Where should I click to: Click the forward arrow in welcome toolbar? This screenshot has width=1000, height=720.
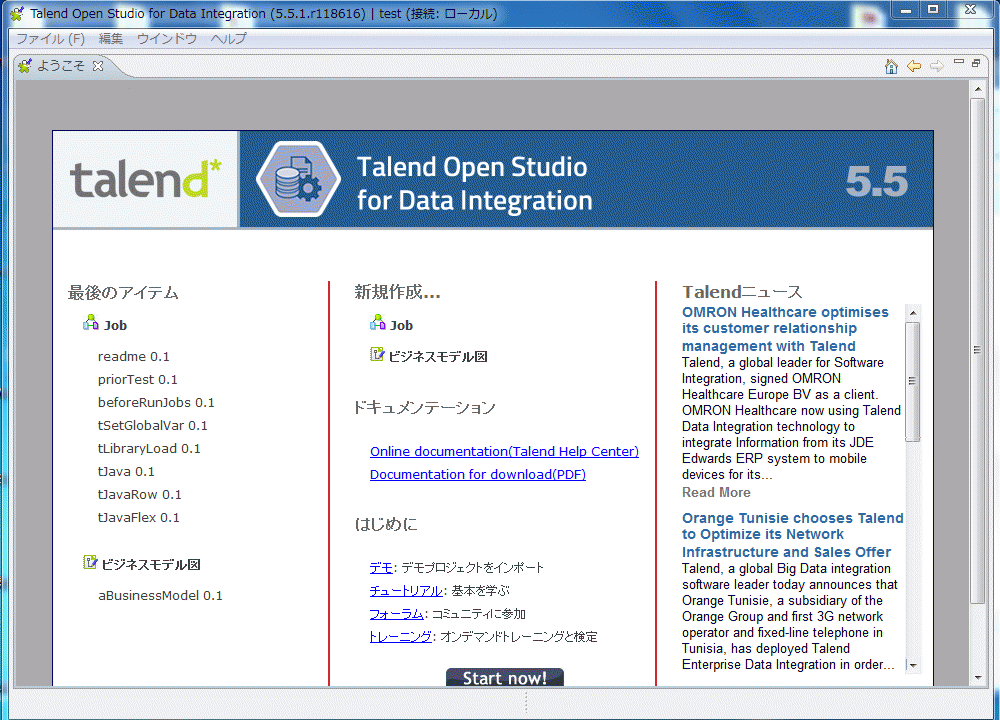point(936,66)
